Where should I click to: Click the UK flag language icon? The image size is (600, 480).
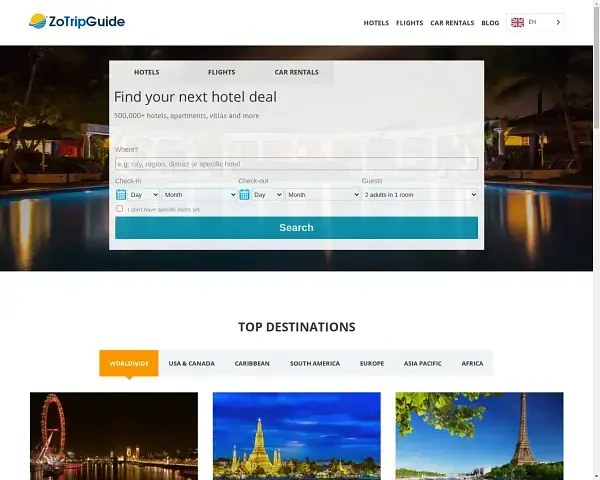pos(517,22)
